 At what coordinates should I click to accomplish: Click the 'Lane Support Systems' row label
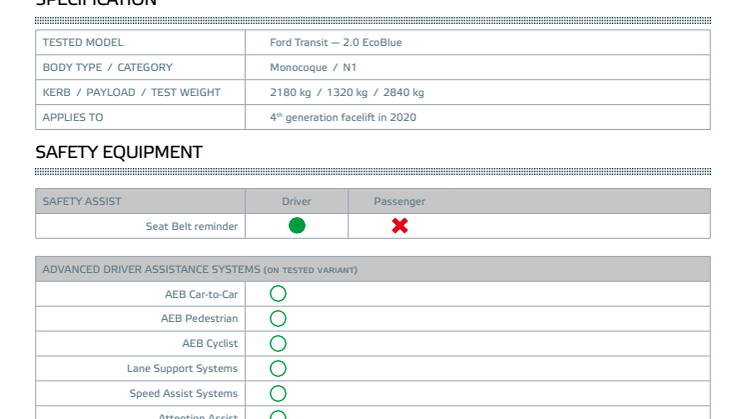click(x=182, y=369)
